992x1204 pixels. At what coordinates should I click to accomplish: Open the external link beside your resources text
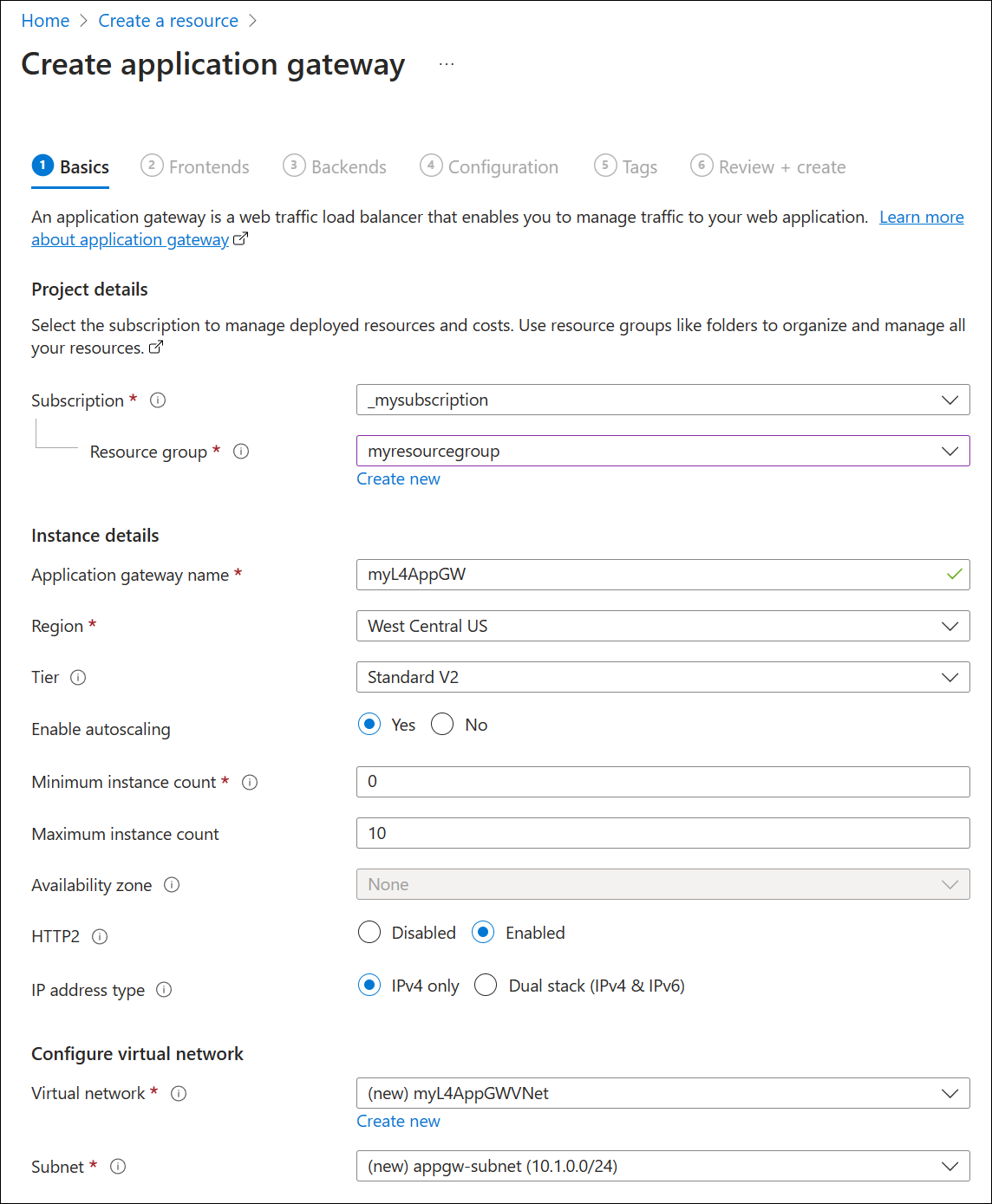pyautogui.click(x=156, y=347)
